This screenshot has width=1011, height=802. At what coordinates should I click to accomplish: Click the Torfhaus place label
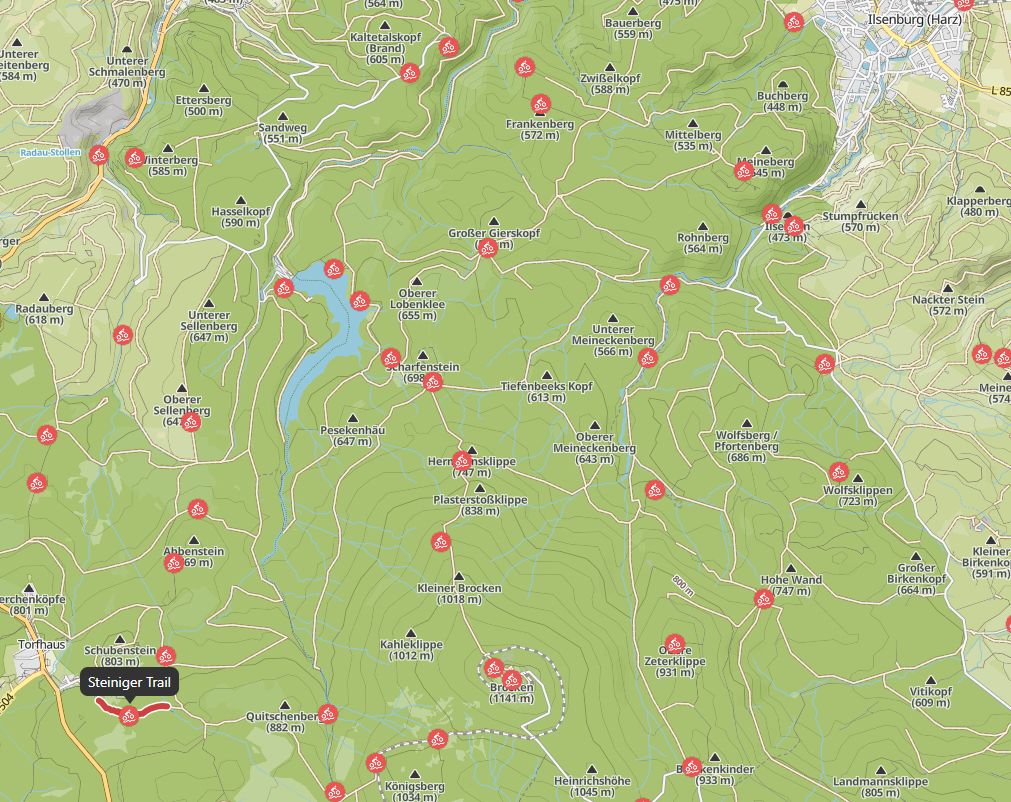coord(41,645)
